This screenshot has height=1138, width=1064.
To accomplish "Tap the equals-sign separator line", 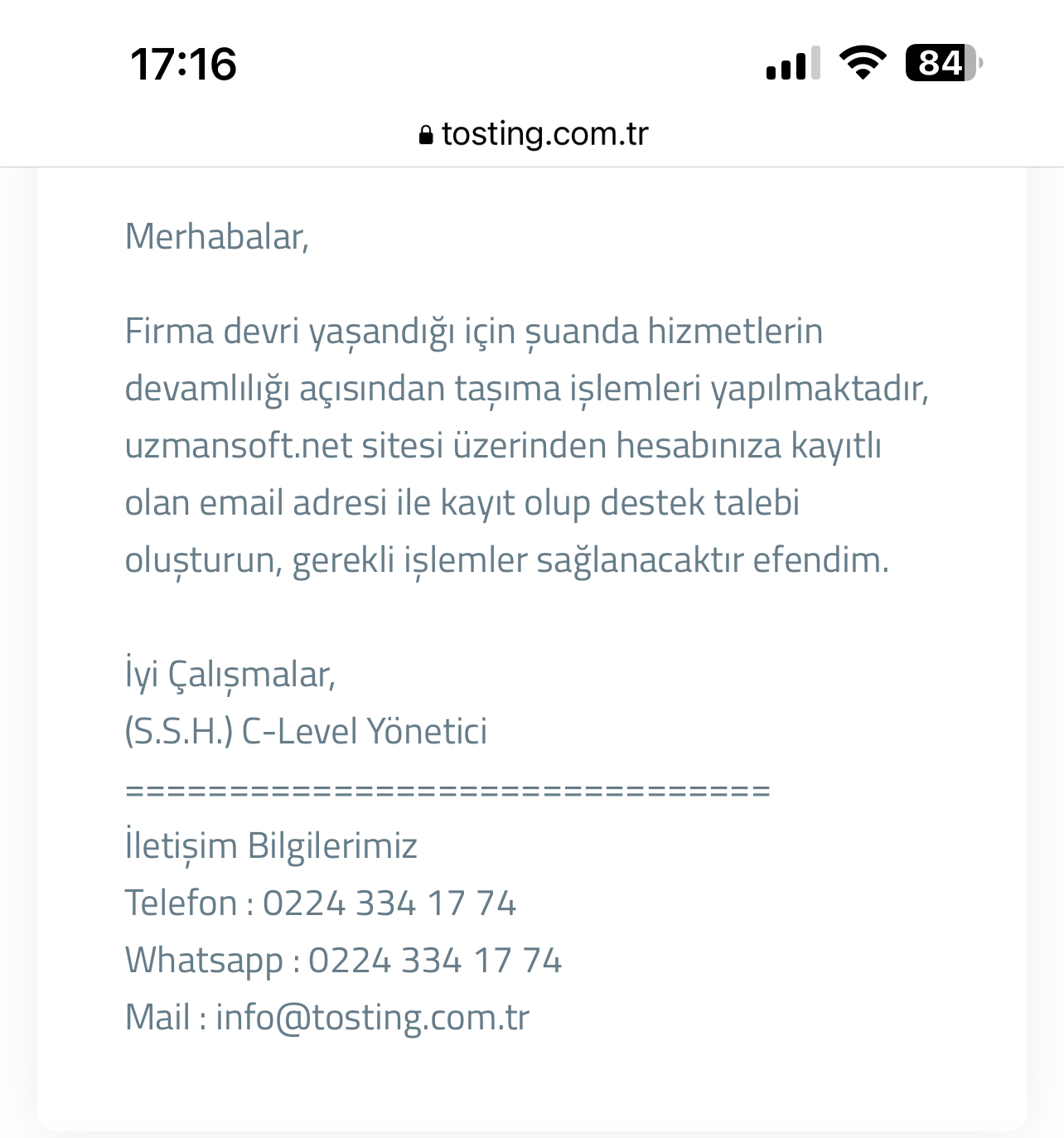I will pos(447,790).
